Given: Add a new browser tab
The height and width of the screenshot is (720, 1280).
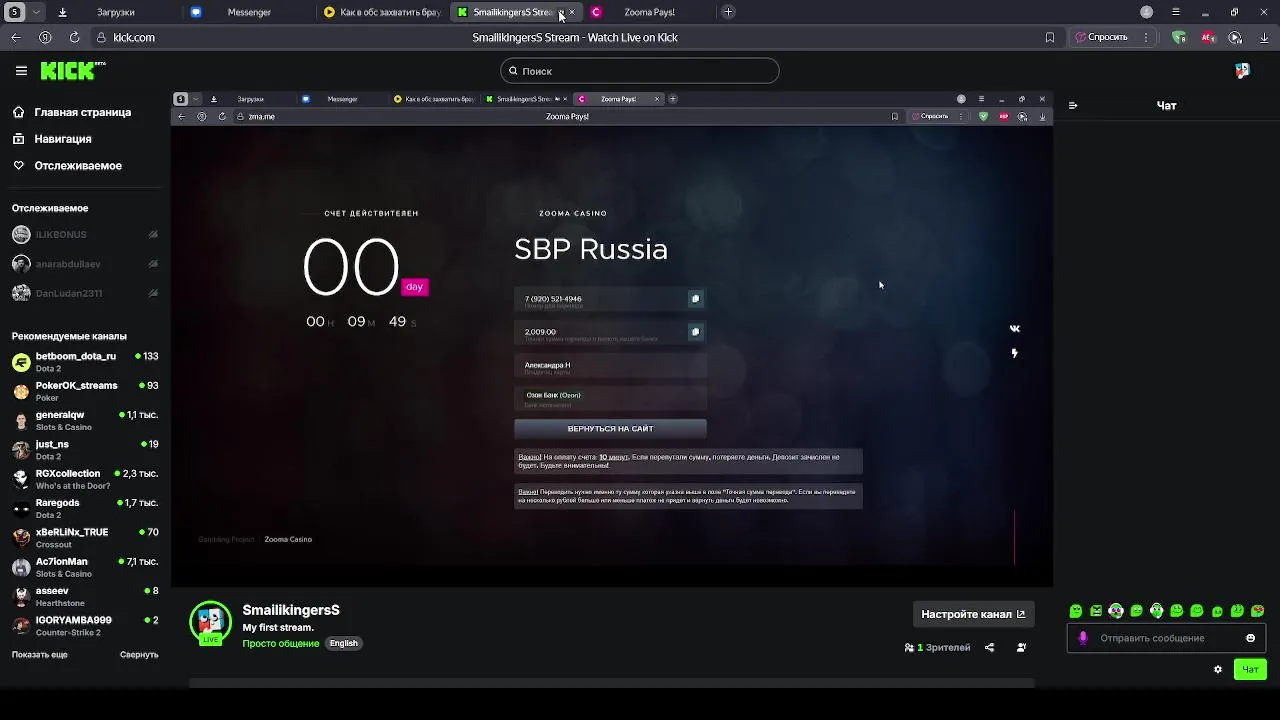Looking at the screenshot, I should point(728,12).
